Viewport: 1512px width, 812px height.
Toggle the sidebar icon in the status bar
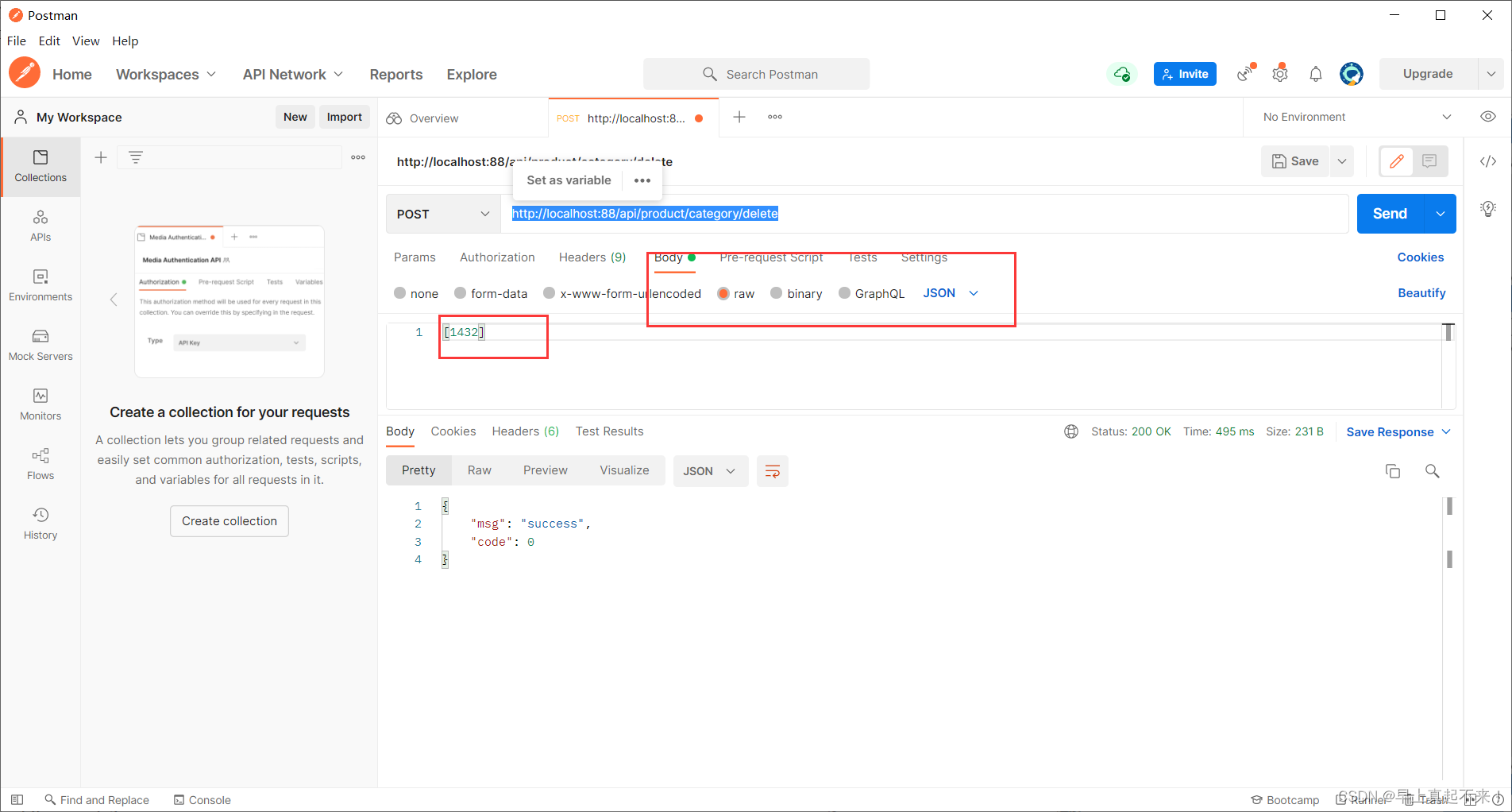pyautogui.click(x=17, y=800)
